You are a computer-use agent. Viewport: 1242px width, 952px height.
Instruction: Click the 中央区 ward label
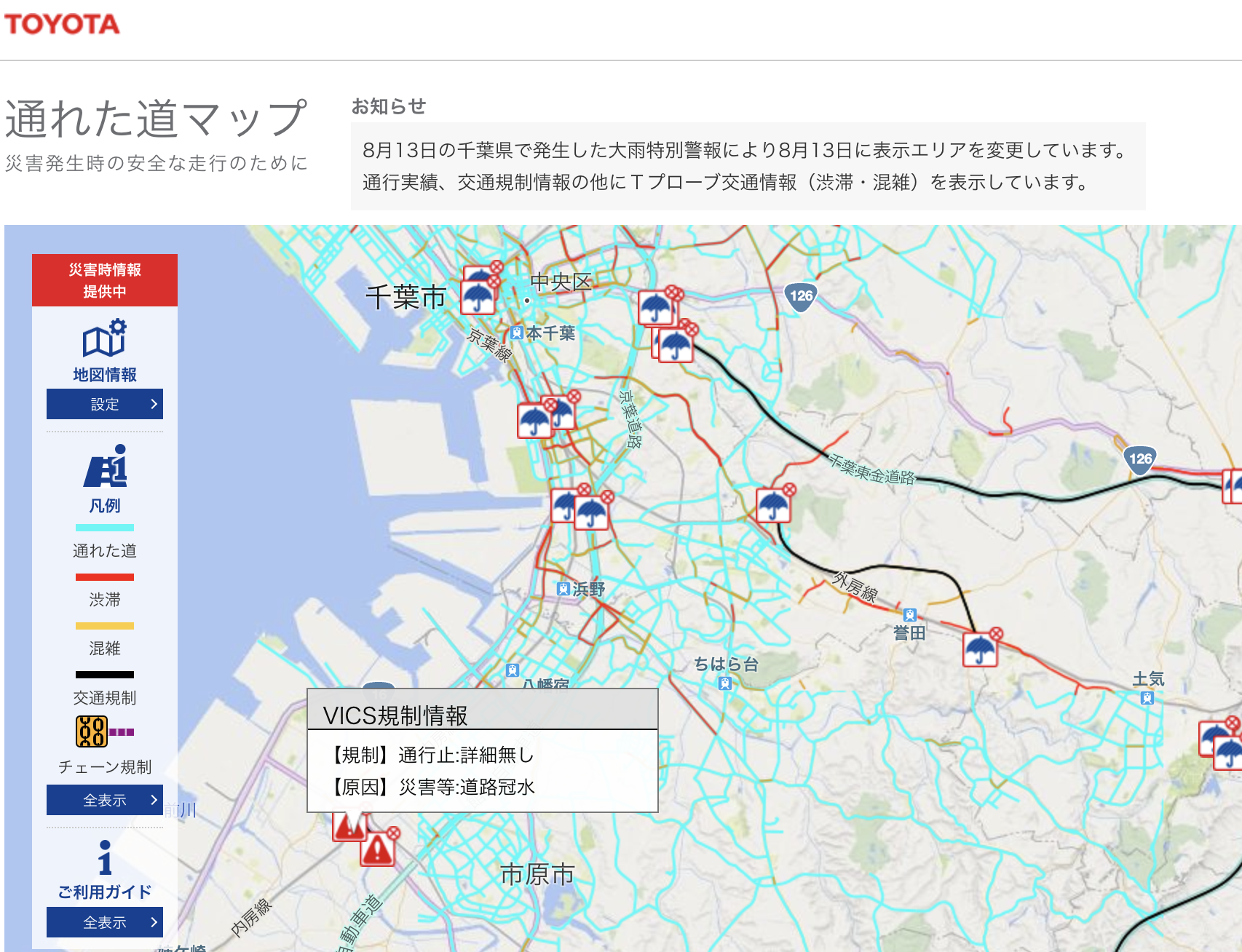pyautogui.click(x=561, y=282)
